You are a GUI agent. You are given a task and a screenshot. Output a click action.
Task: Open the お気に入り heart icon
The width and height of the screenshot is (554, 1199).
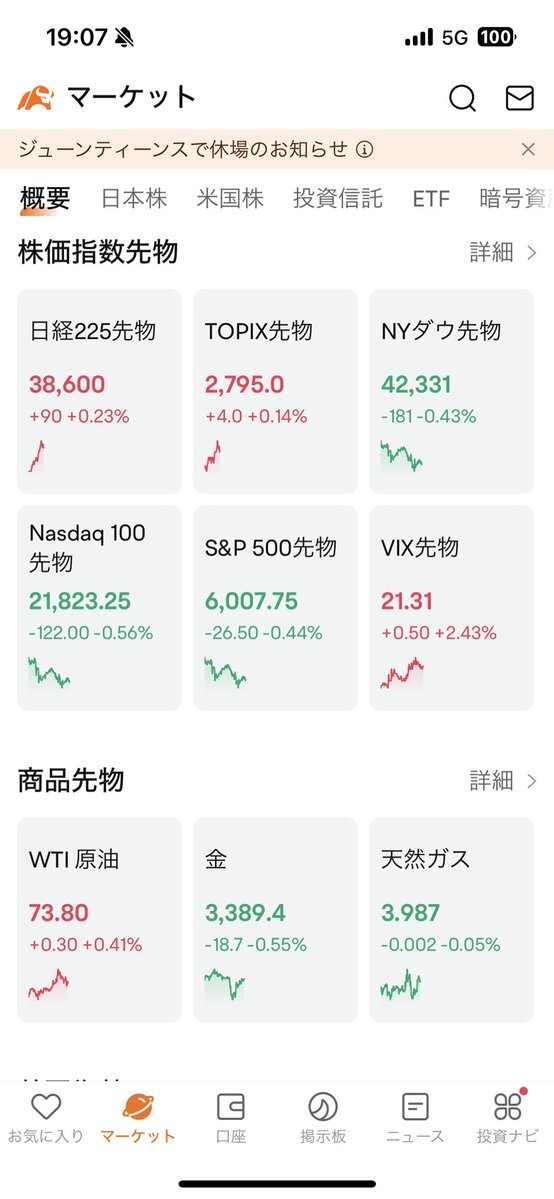point(46,1106)
